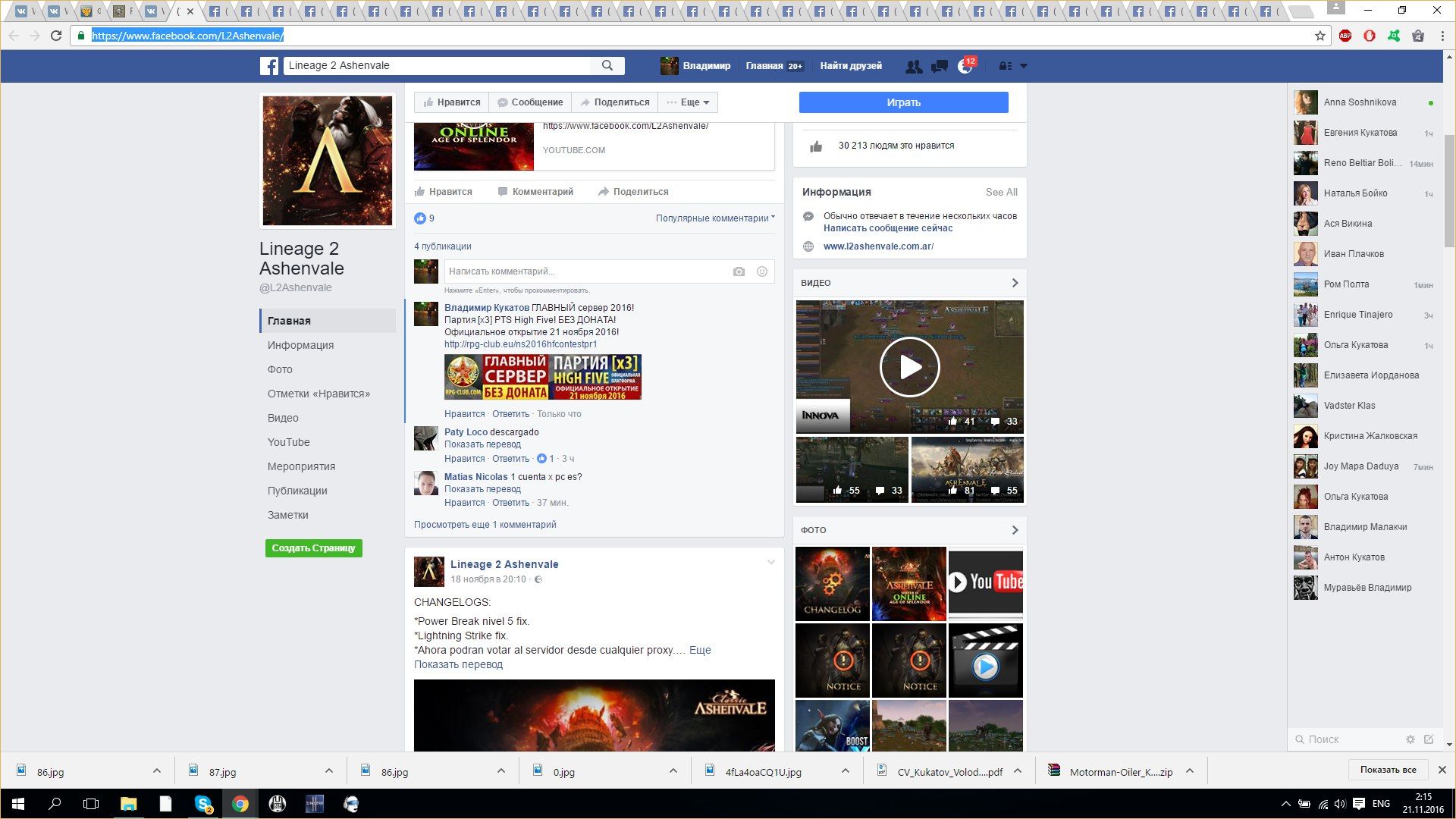Bookmark page with star icon
Viewport: 1456px width, 819px height.
tap(1319, 36)
